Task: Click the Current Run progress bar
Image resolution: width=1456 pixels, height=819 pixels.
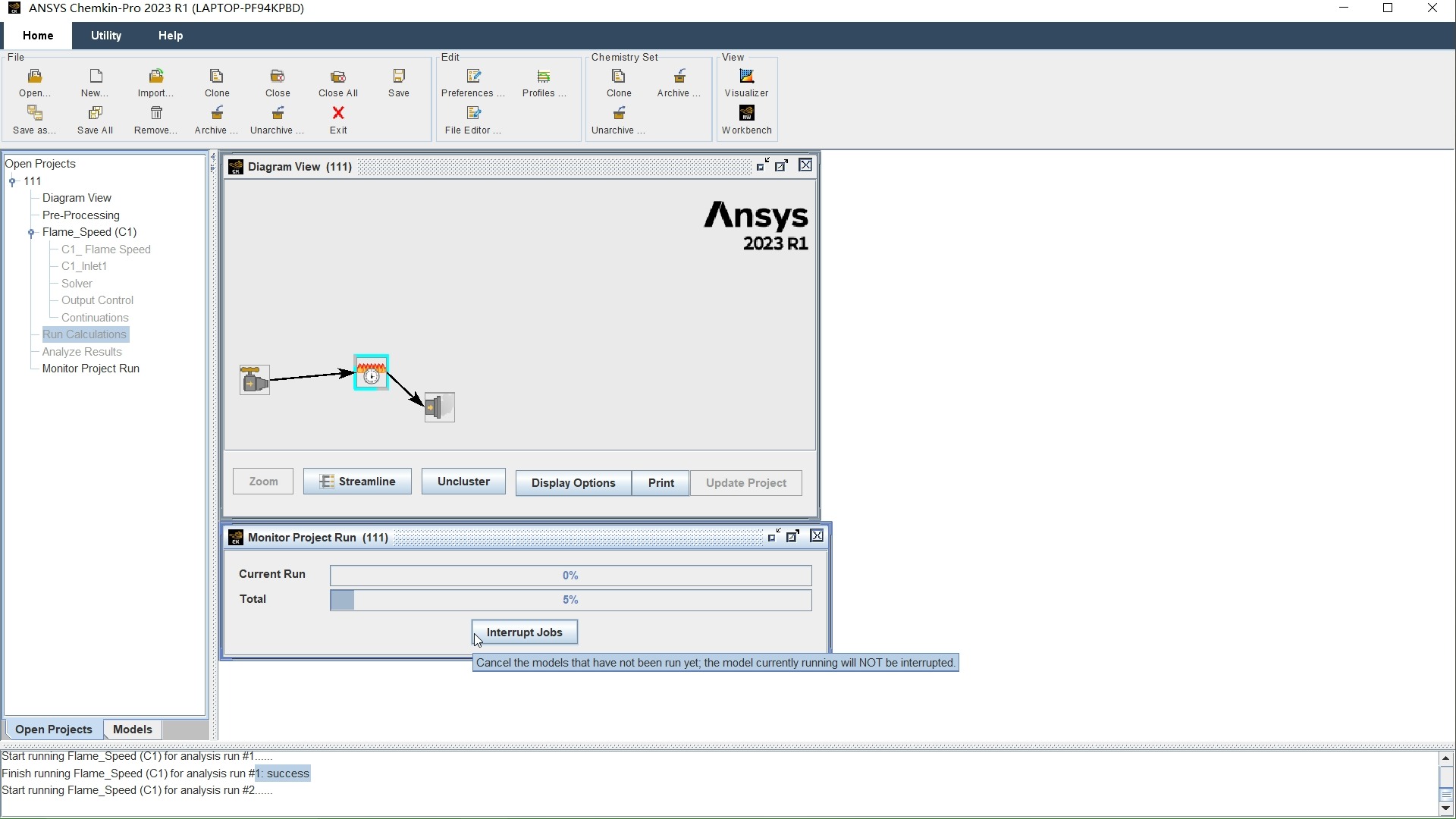Action: coord(571,576)
